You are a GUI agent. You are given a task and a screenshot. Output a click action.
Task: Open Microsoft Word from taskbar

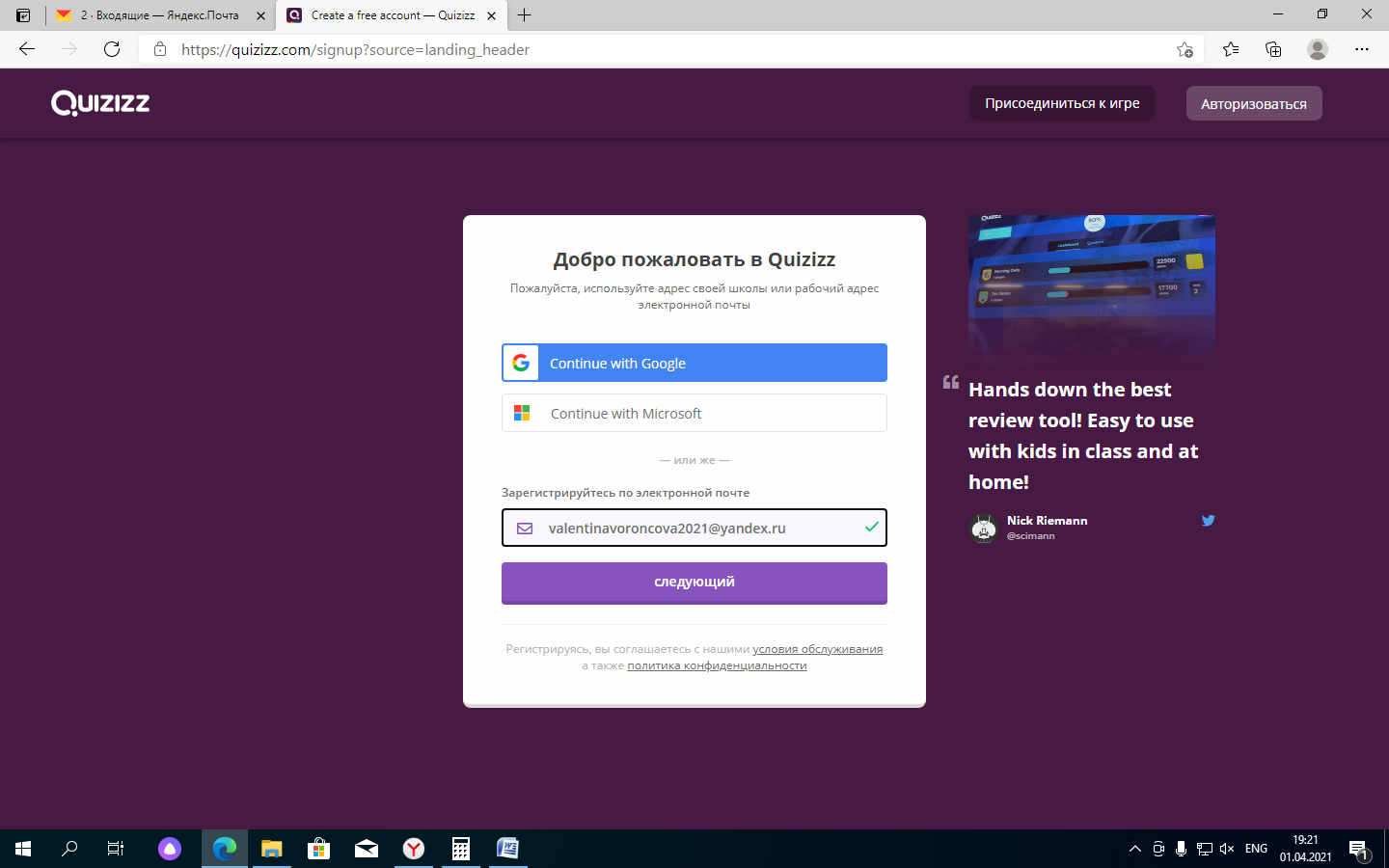[508, 849]
